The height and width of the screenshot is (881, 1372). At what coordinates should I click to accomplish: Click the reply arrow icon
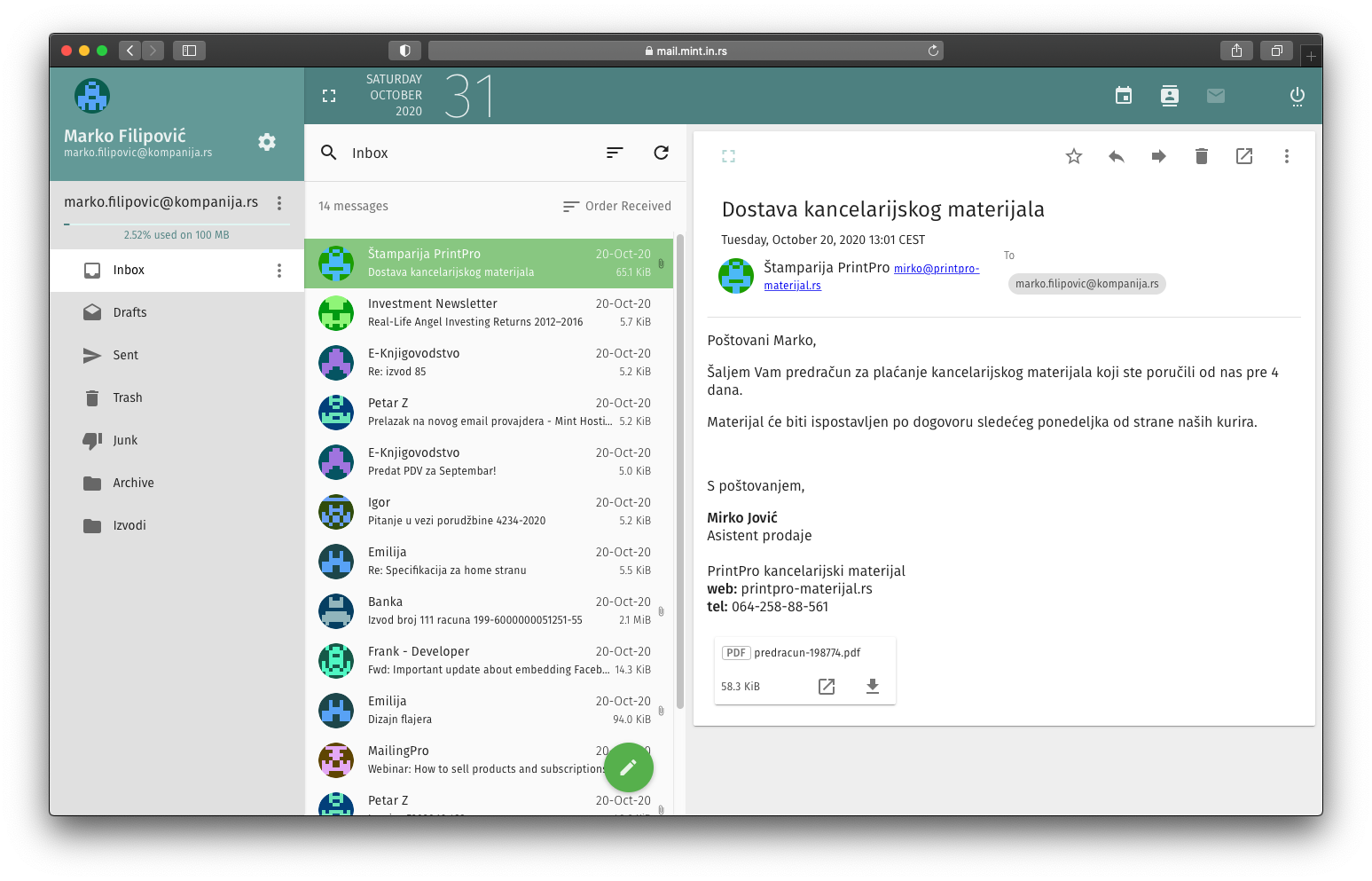[1116, 157]
